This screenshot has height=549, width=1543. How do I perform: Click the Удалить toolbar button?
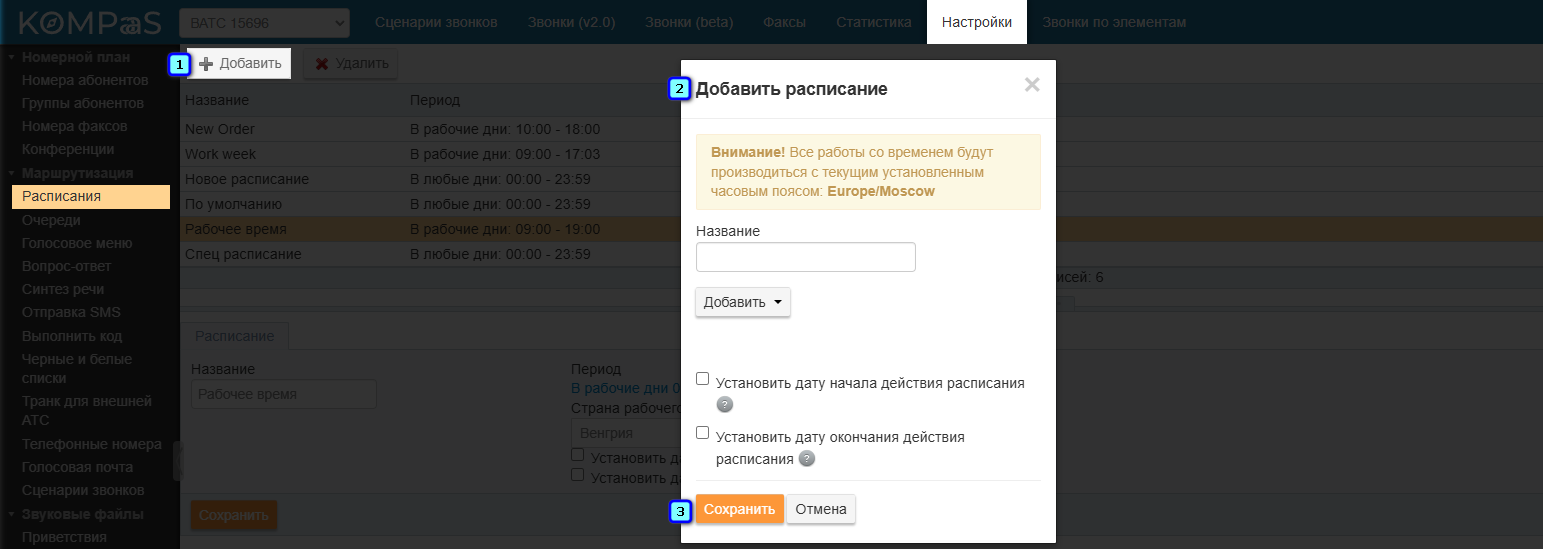[x=351, y=63]
